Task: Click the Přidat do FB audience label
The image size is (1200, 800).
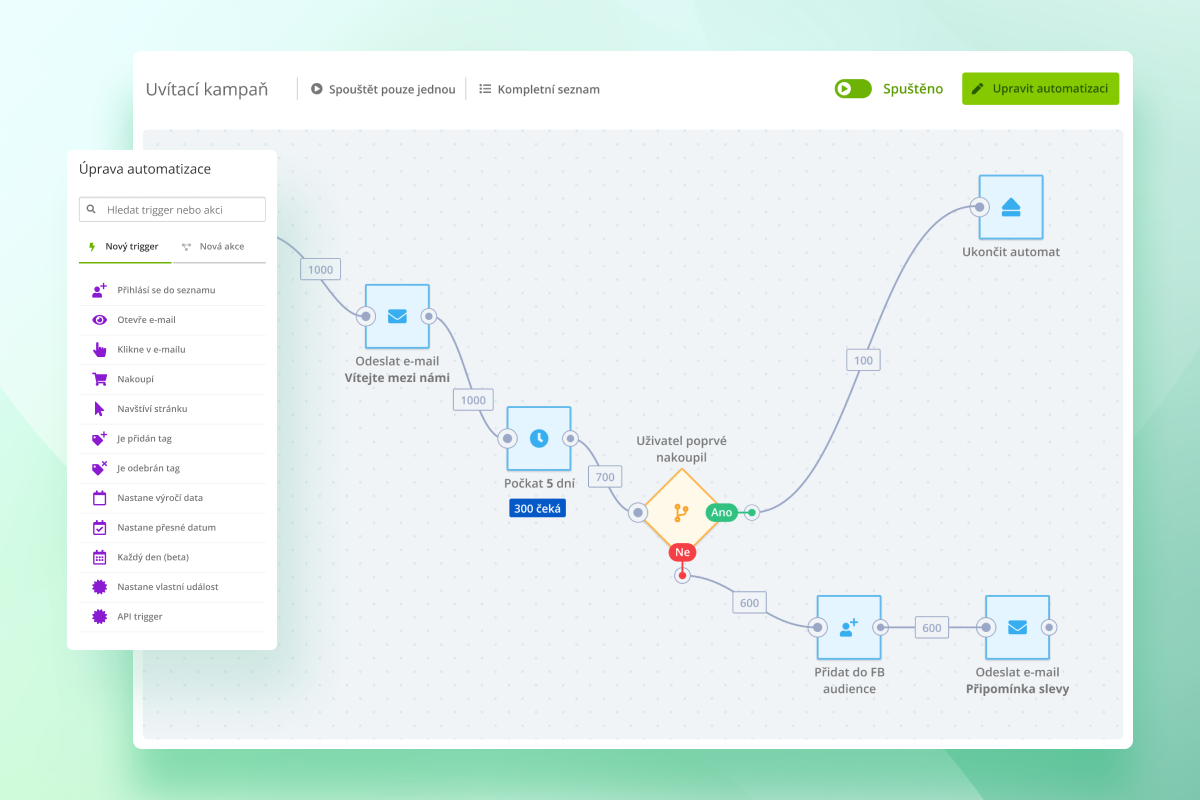Action: pyautogui.click(x=849, y=680)
